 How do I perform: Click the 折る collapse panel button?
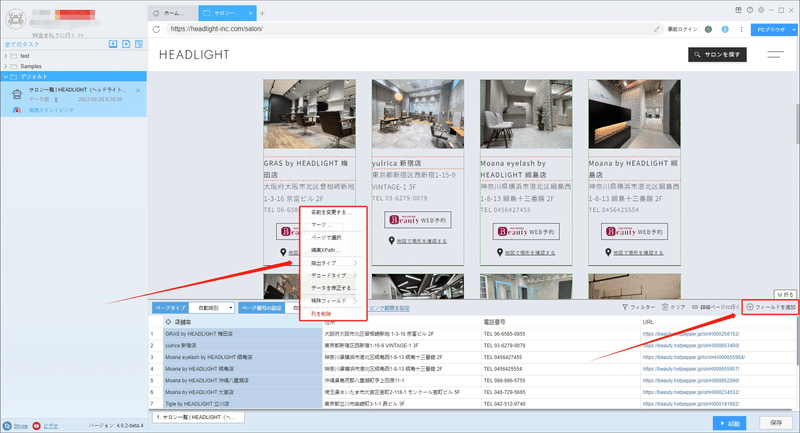785,295
